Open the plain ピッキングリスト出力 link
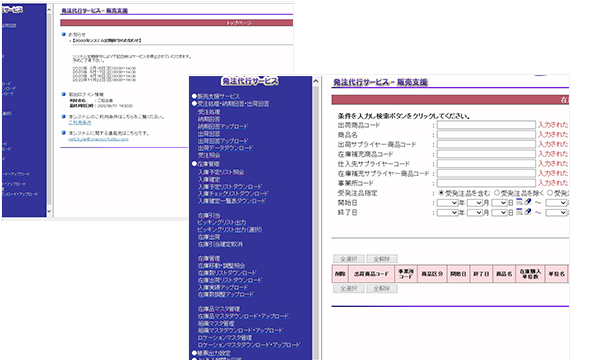The height and width of the screenshot is (360, 600). pyautogui.click(x=222, y=222)
